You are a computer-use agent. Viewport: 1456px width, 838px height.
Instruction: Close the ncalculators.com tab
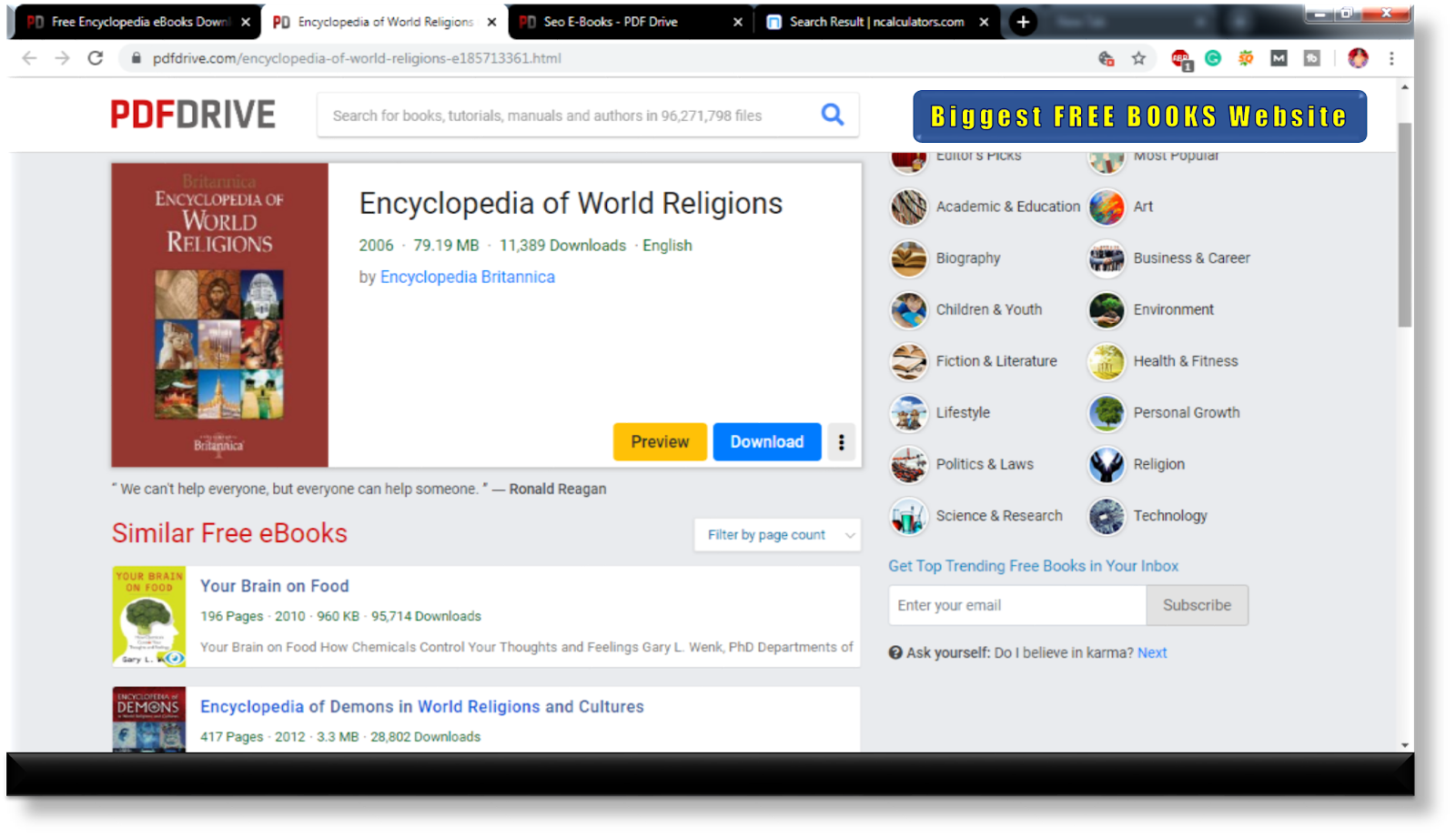point(984,22)
